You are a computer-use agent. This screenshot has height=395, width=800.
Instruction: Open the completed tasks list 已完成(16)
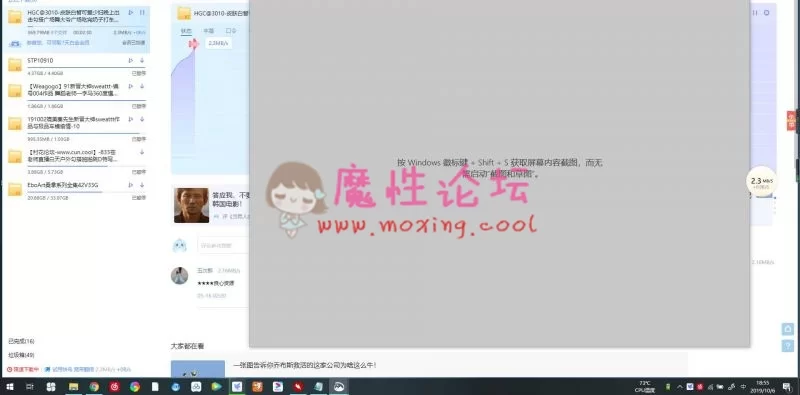click(21, 341)
